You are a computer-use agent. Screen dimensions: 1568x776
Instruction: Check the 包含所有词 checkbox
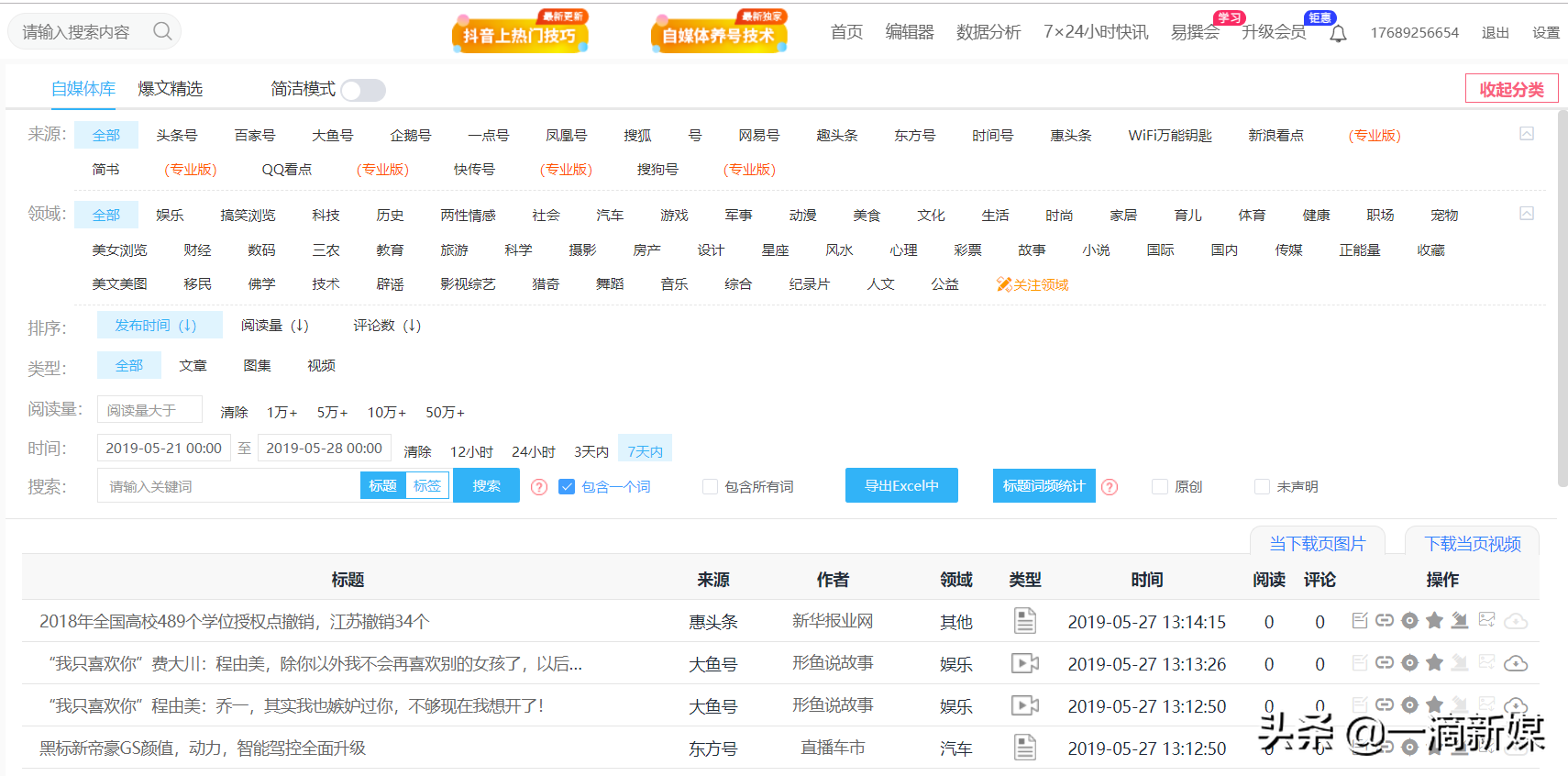click(x=710, y=487)
